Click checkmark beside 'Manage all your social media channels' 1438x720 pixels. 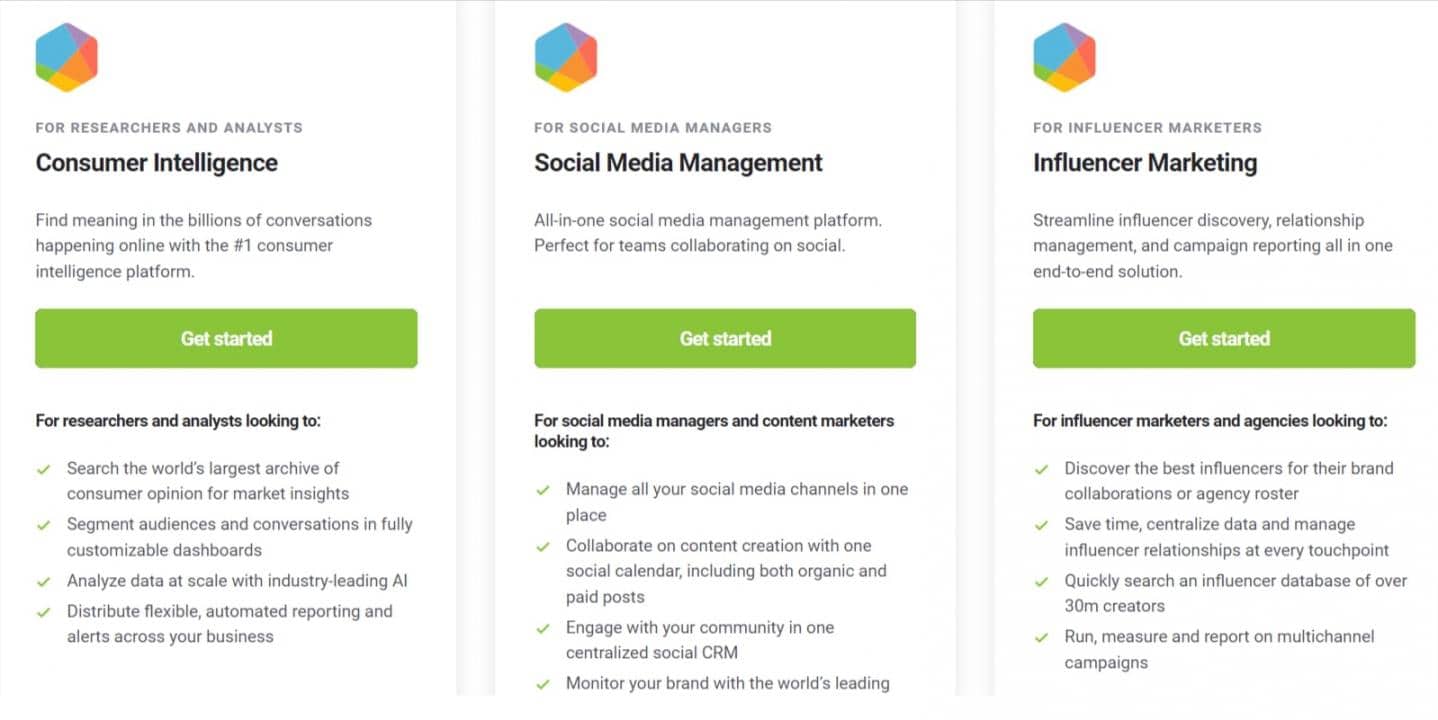(x=542, y=490)
